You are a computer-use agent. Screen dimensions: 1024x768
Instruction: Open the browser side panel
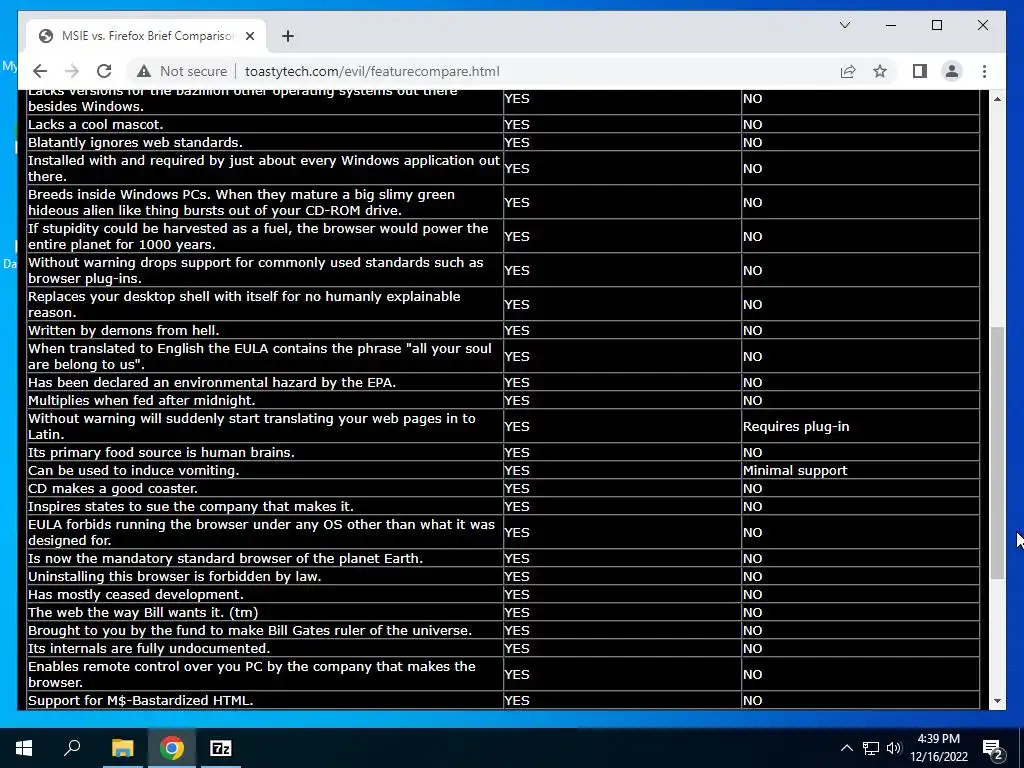[x=920, y=71]
